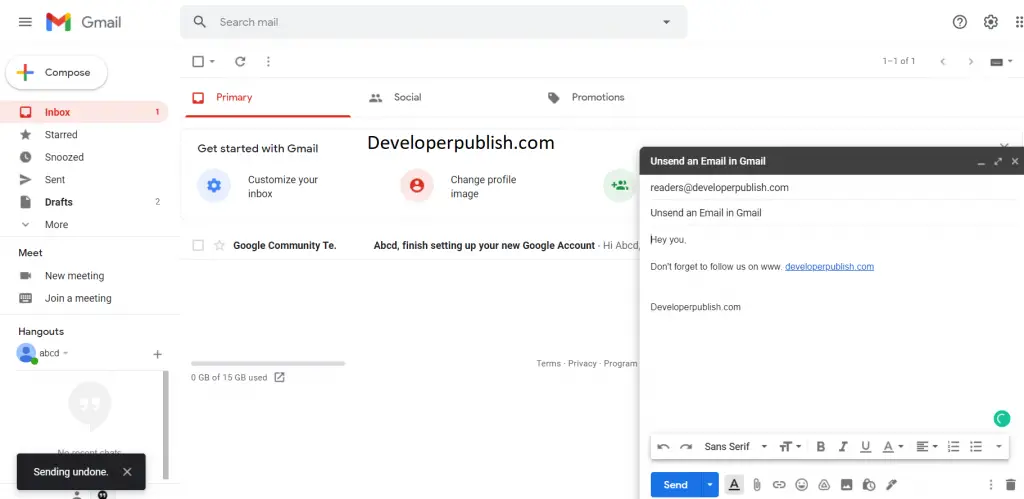Screen dimensions: 1024x499
Task: Open the Support help icon
Action: pyautogui.click(x=959, y=22)
